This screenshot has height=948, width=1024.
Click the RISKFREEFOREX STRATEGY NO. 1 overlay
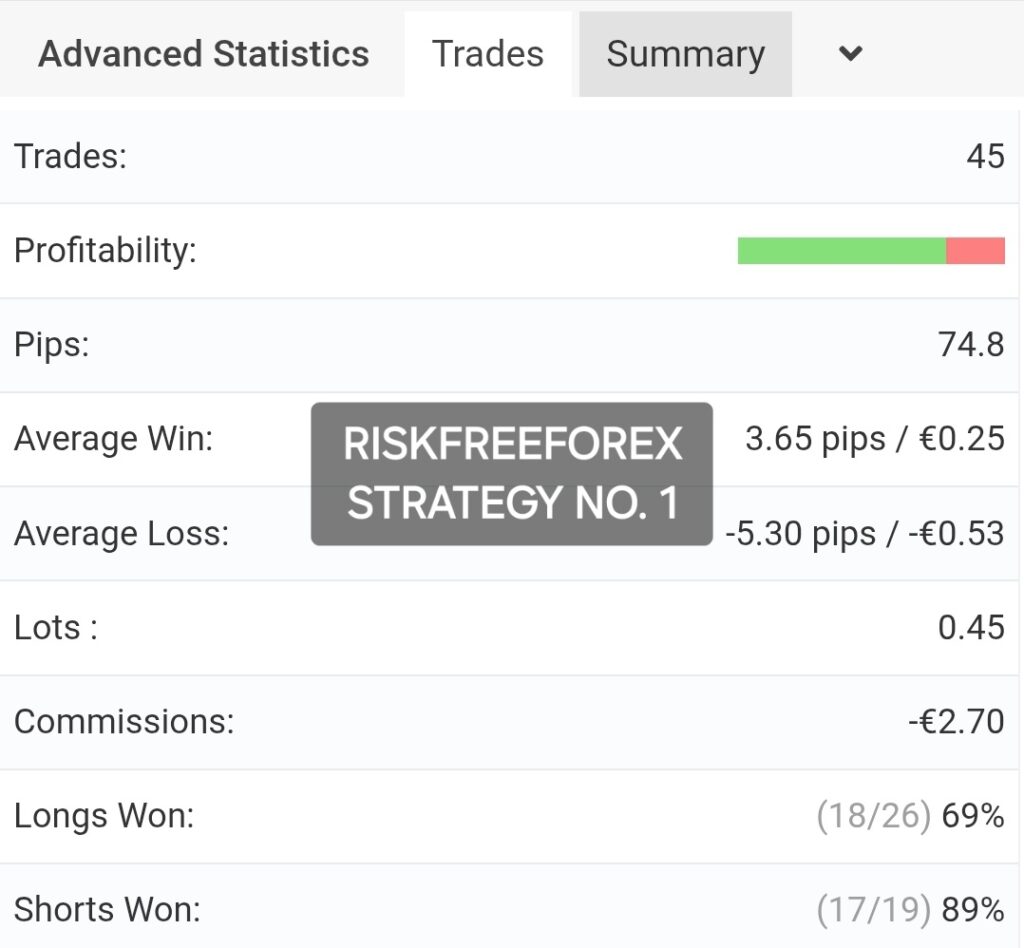511,474
